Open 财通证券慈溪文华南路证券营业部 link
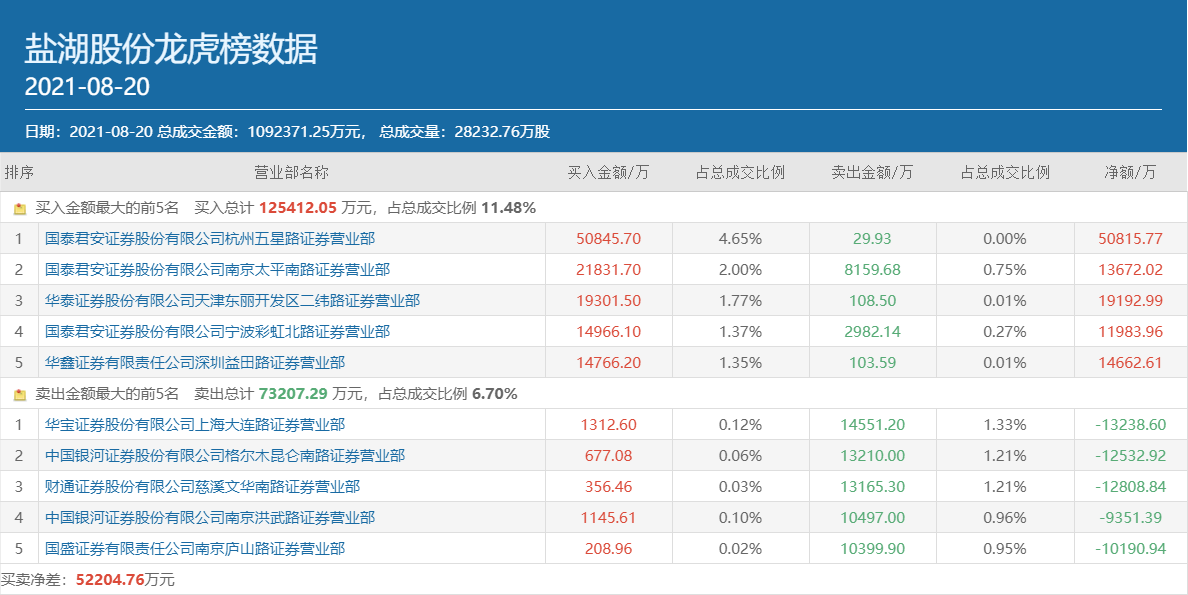Viewport: 1188px width, 595px height. click(202, 487)
